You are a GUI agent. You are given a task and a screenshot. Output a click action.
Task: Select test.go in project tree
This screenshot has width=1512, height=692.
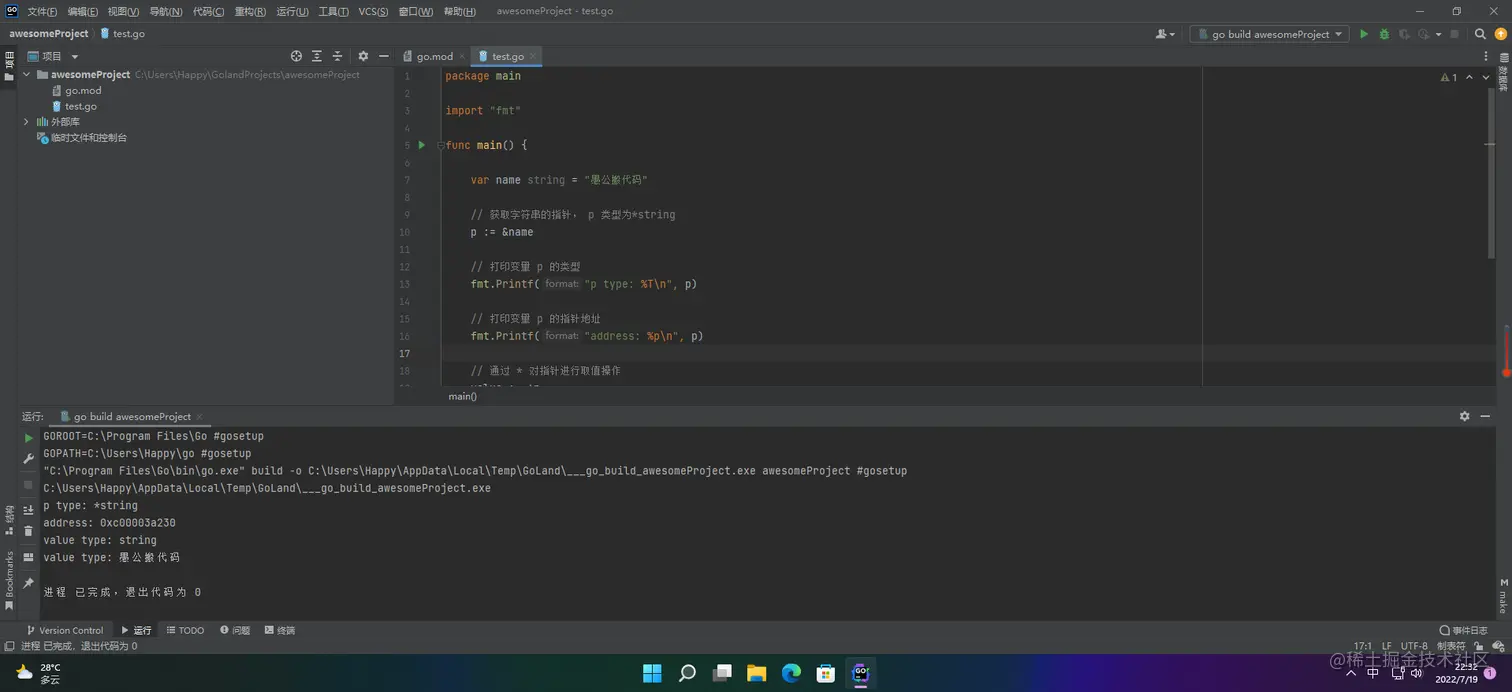coord(81,106)
